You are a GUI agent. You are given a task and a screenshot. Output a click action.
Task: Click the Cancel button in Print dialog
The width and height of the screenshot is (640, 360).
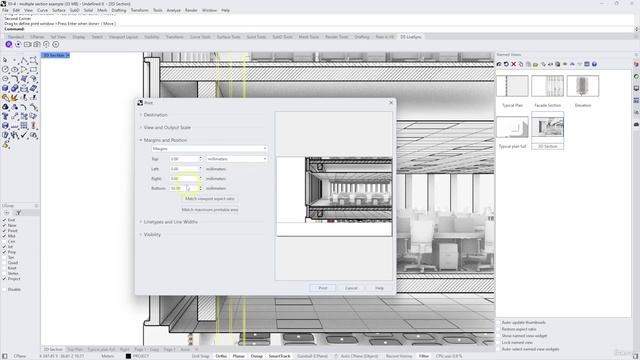click(351, 288)
